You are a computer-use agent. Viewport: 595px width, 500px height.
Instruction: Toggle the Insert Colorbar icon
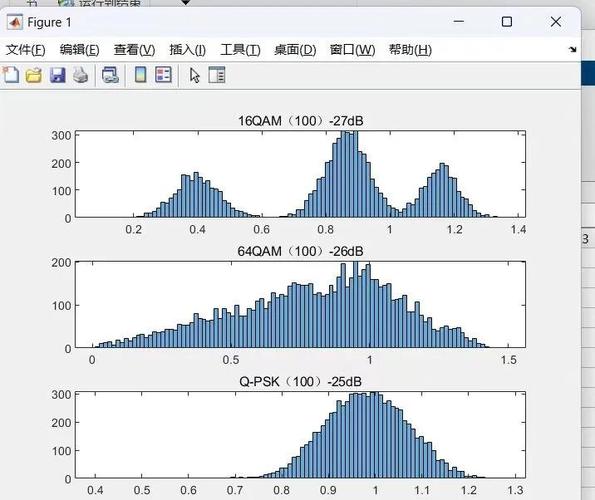tap(140, 75)
